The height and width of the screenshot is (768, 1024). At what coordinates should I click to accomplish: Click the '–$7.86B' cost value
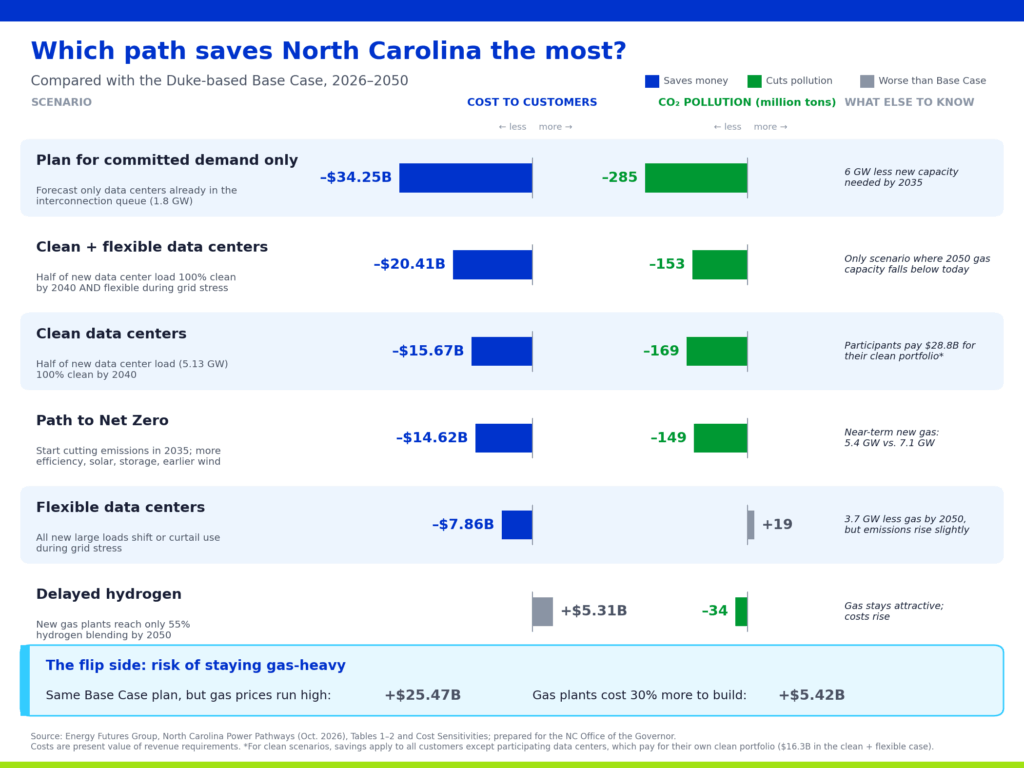(463, 524)
